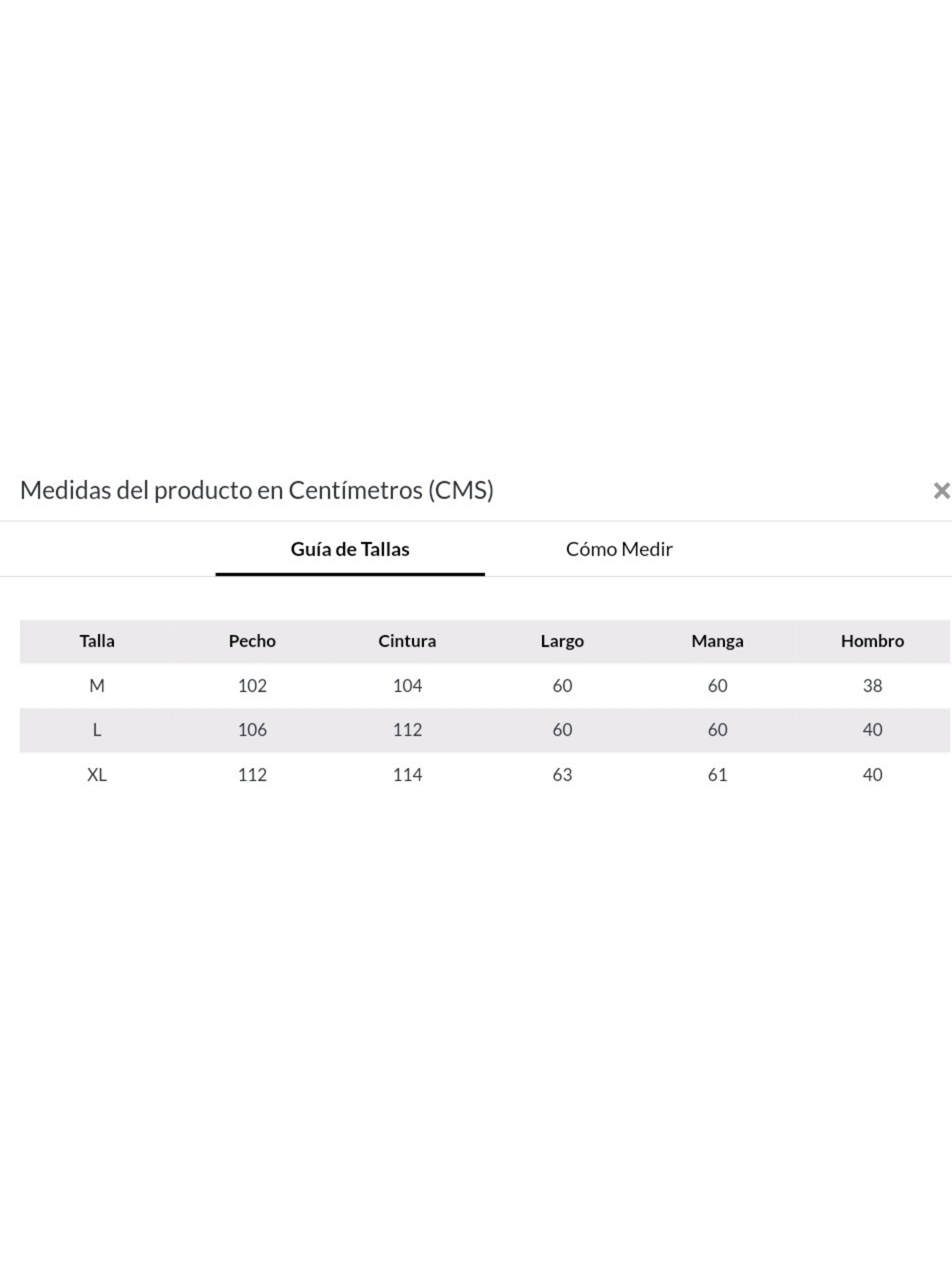Click the Manga column header
This screenshot has height=1287, width=952.
click(x=717, y=641)
